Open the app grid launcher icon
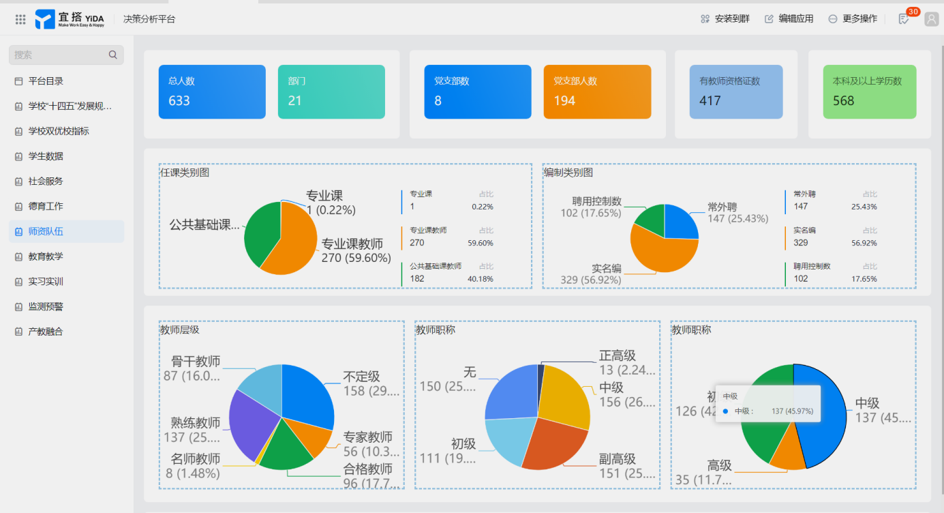The image size is (944, 513). 20,19
